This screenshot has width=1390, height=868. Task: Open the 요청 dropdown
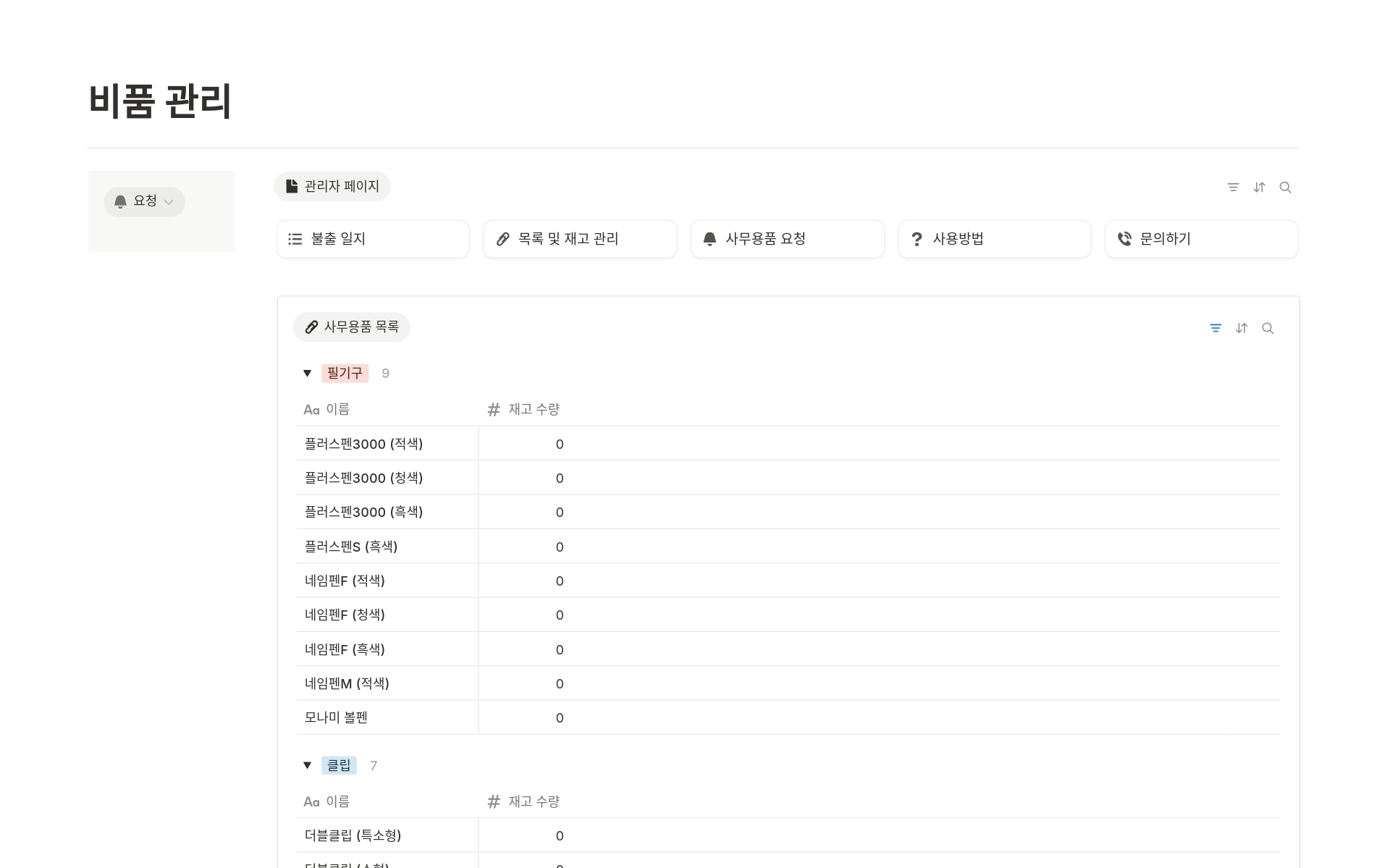[144, 201]
